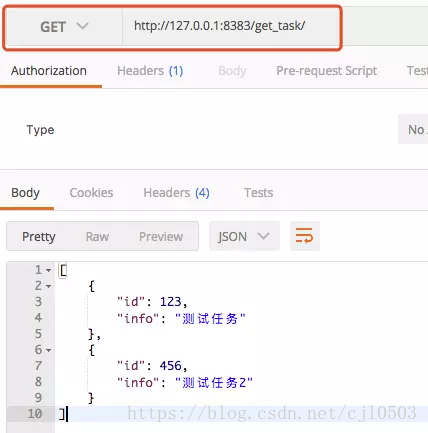Click the string "测试任务" on line 4
428x433 pixels.
210,318
